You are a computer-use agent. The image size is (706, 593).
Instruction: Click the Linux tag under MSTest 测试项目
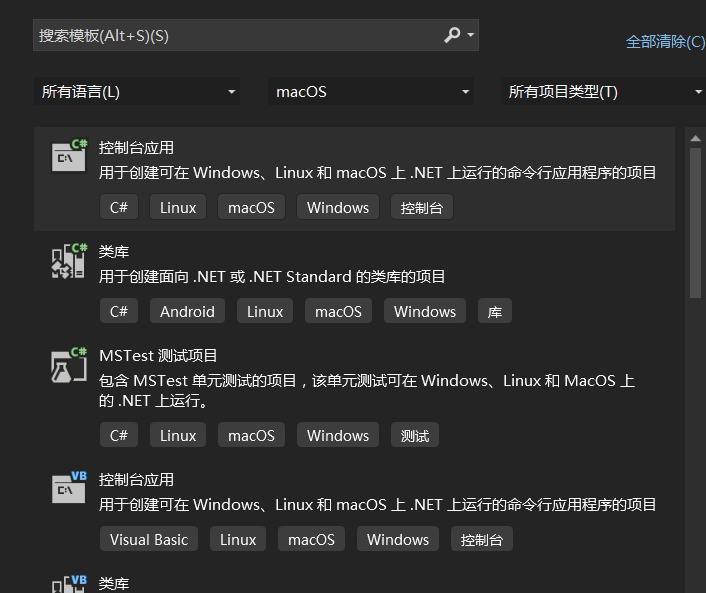click(x=178, y=435)
